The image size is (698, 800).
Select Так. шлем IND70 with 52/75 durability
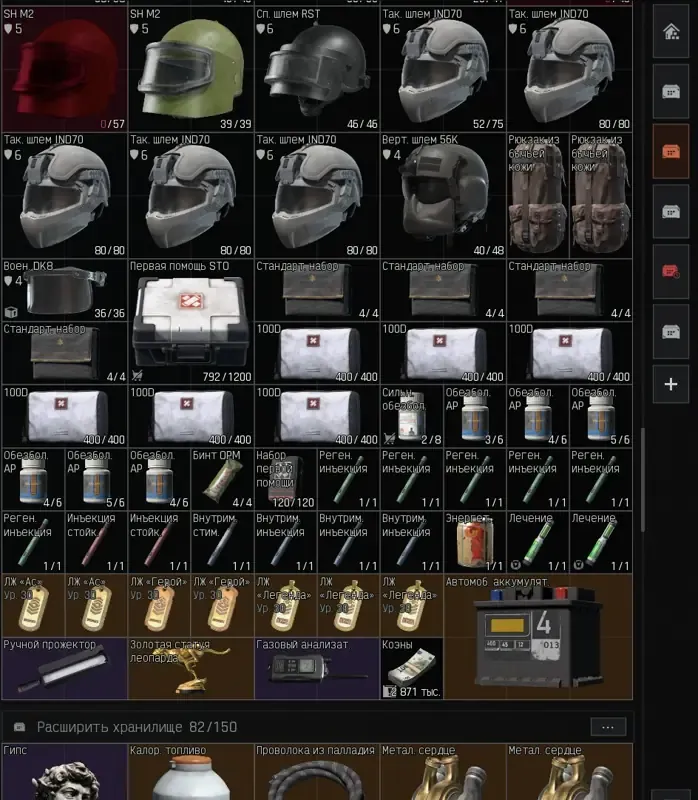click(x=443, y=69)
